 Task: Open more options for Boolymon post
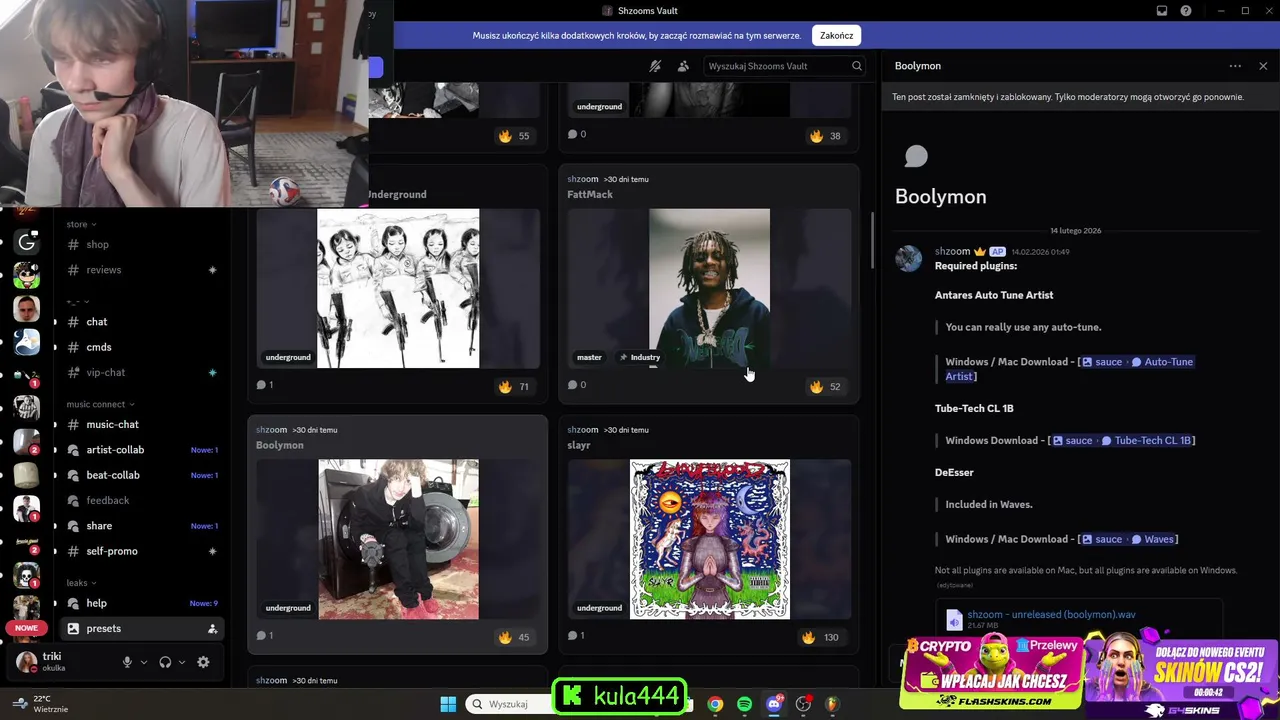pyautogui.click(x=1235, y=66)
